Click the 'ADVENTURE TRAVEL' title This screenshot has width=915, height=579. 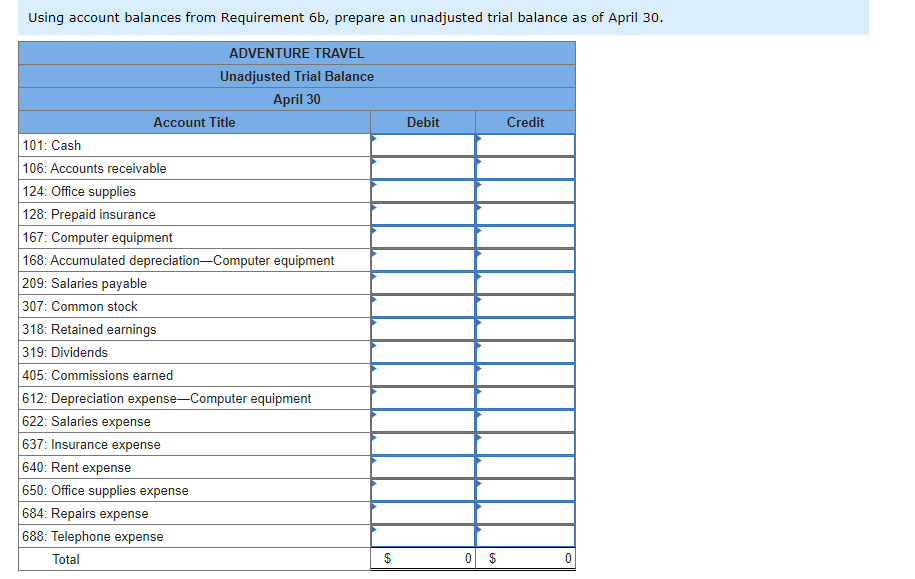click(297, 53)
